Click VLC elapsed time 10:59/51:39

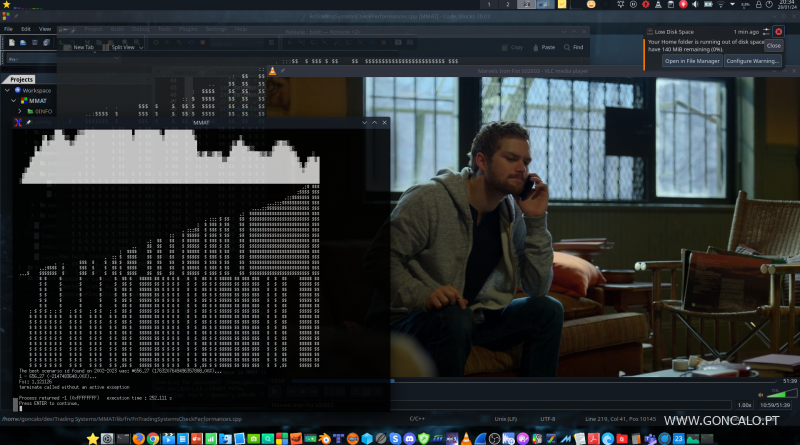coord(775,405)
